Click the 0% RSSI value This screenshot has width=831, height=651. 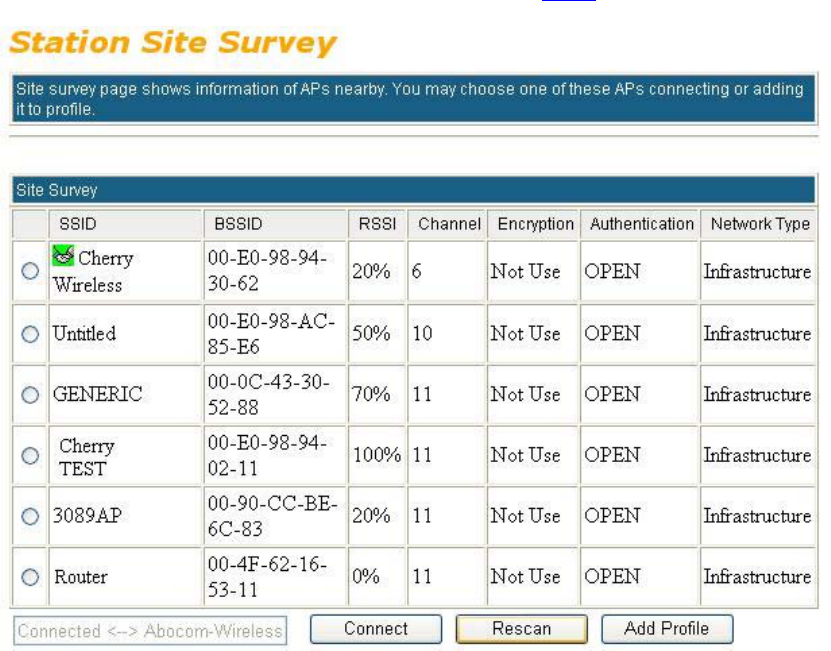(366, 577)
